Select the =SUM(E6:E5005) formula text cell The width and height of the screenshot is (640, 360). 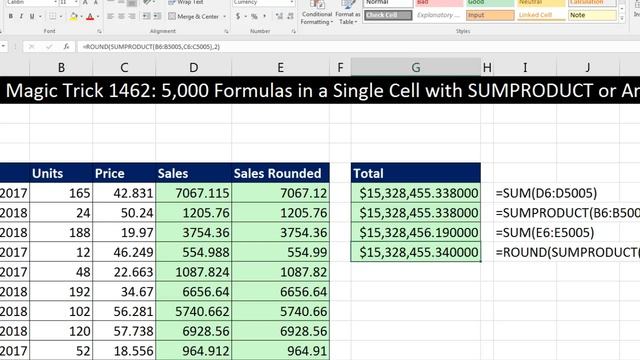[544, 233]
